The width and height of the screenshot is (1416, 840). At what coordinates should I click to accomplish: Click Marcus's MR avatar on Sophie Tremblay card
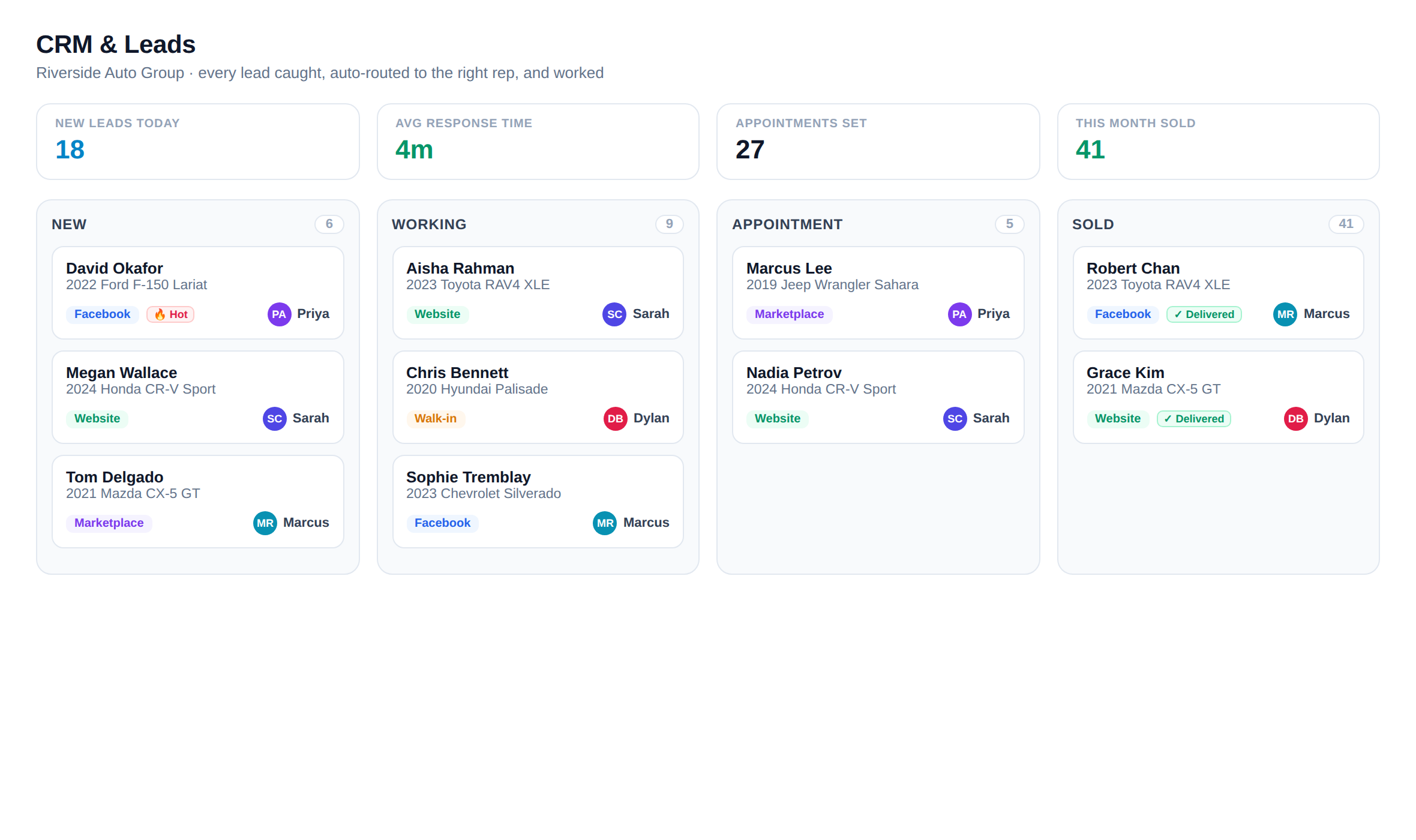605,523
